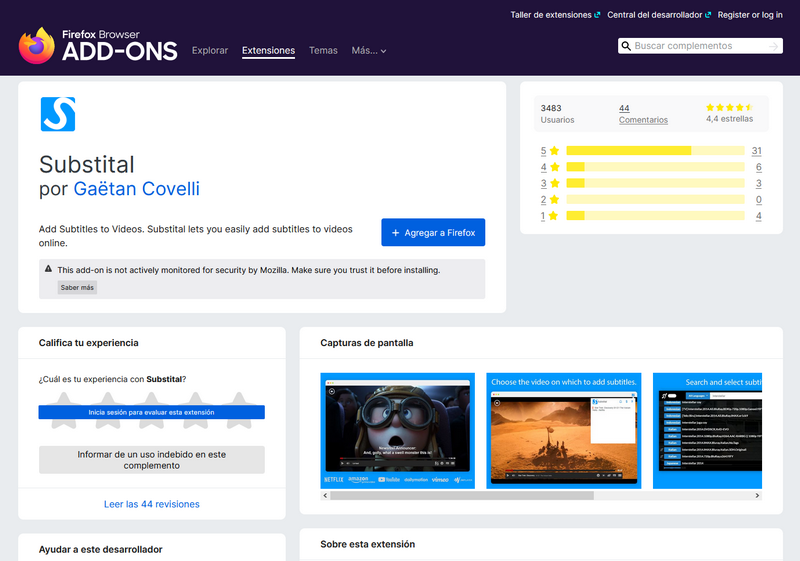
Task: Click the Sobre esta extensión heading
Action: pos(367,544)
